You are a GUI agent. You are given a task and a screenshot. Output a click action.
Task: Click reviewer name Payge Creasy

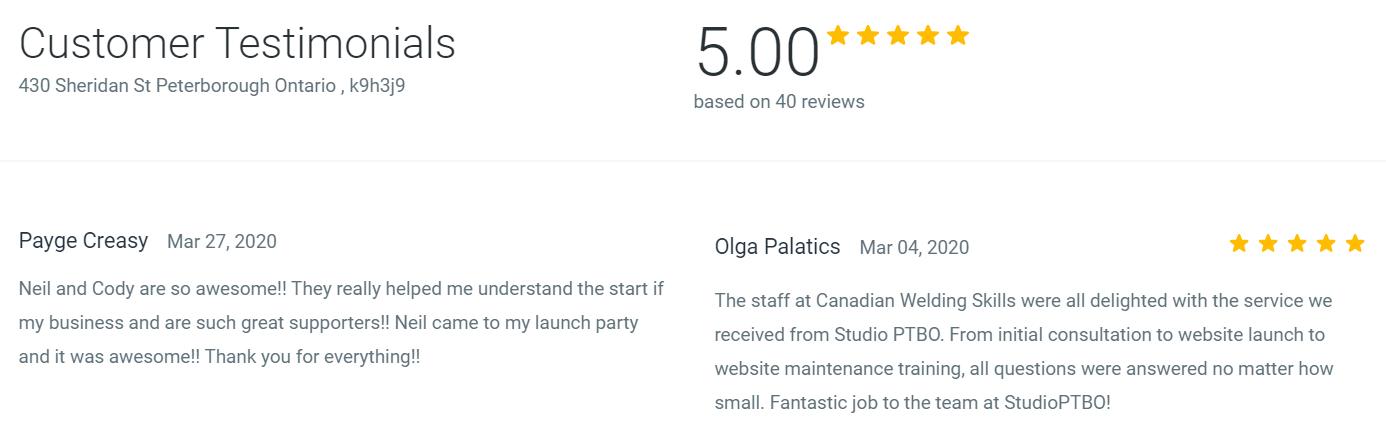pos(83,241)
